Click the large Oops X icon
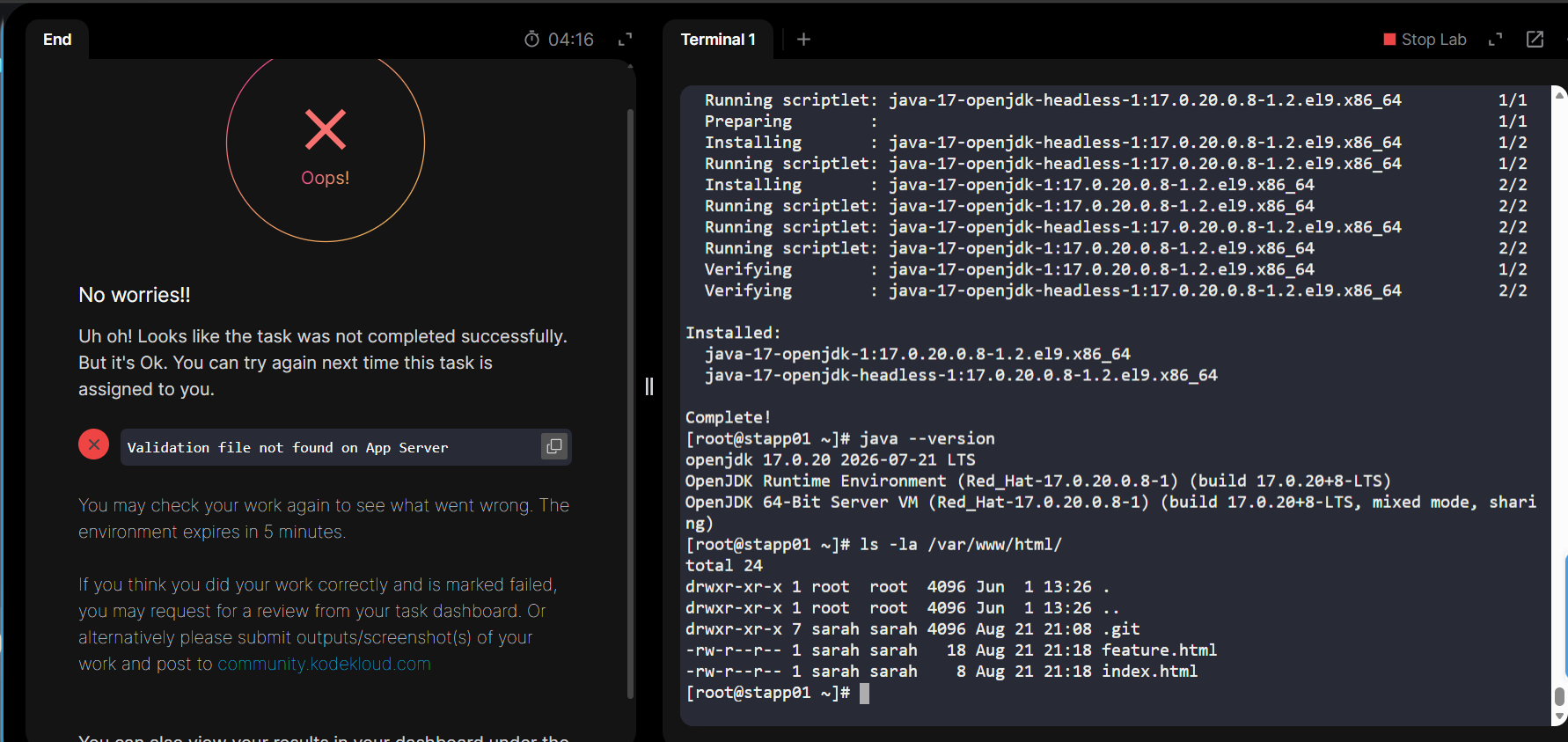 pos(326,129)
